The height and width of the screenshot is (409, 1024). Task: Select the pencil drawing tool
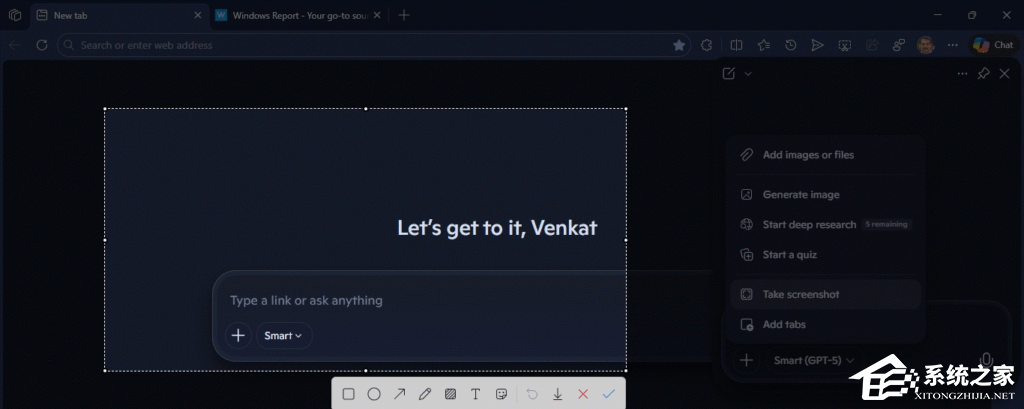(x=424, y=394)
